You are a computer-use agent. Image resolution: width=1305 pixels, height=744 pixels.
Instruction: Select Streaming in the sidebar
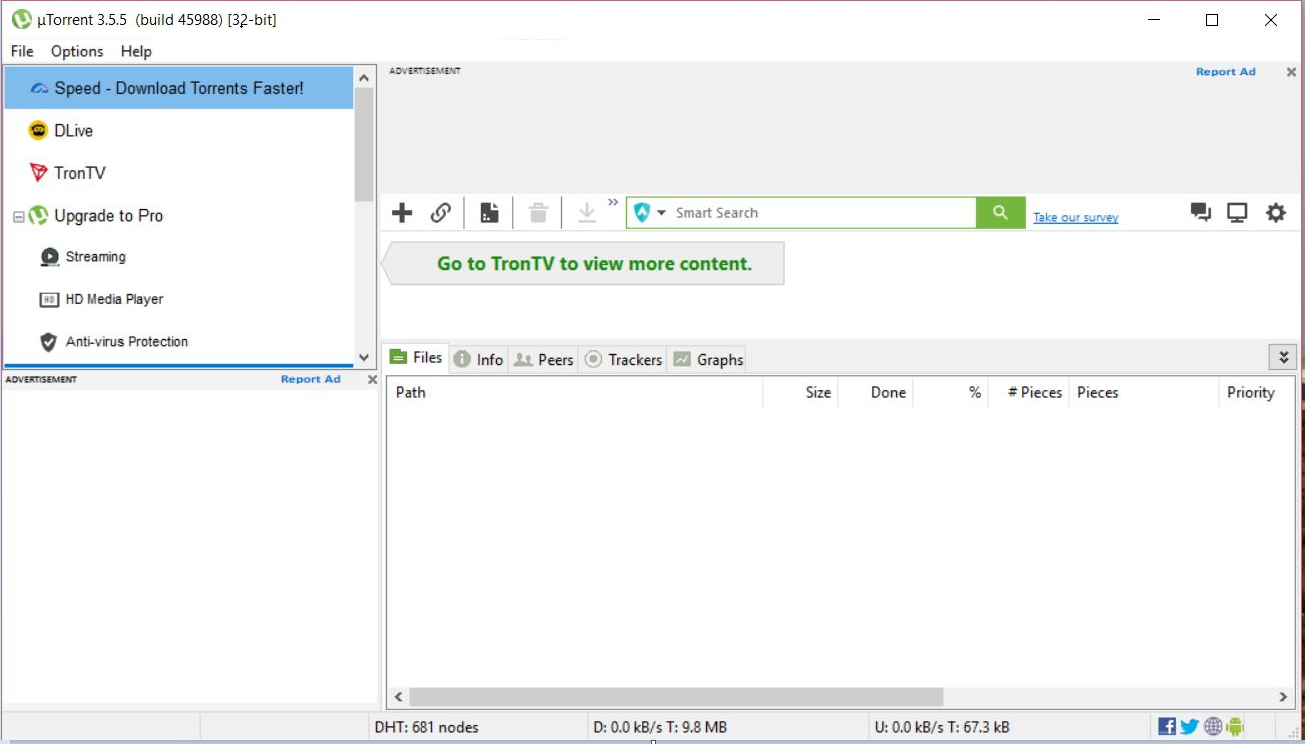(x=179, y=257)
